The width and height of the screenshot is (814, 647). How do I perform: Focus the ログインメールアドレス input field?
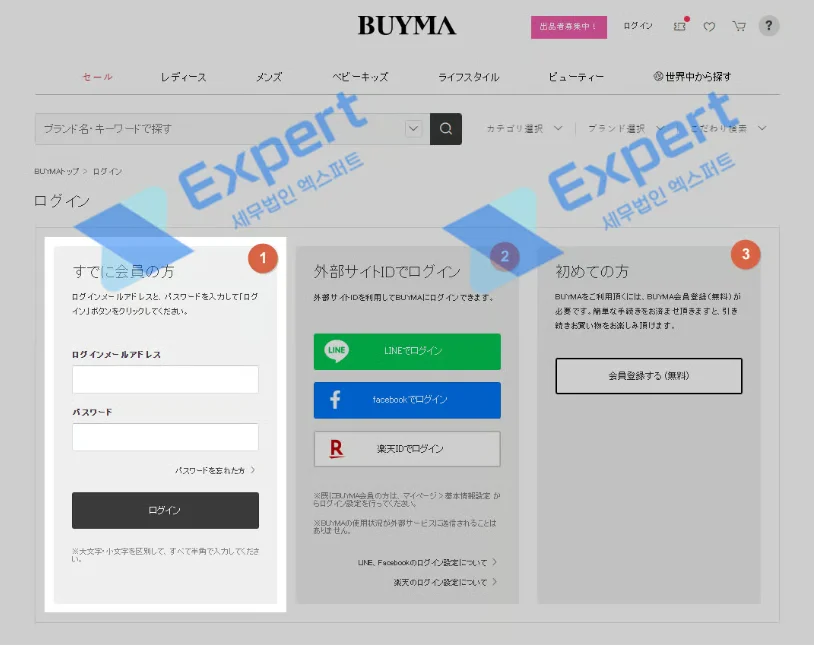click(x=165, y=379)
